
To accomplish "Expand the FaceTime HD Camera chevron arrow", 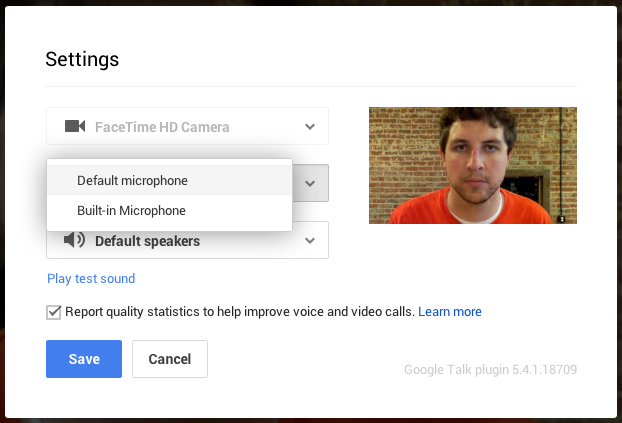I will point(310,127).
